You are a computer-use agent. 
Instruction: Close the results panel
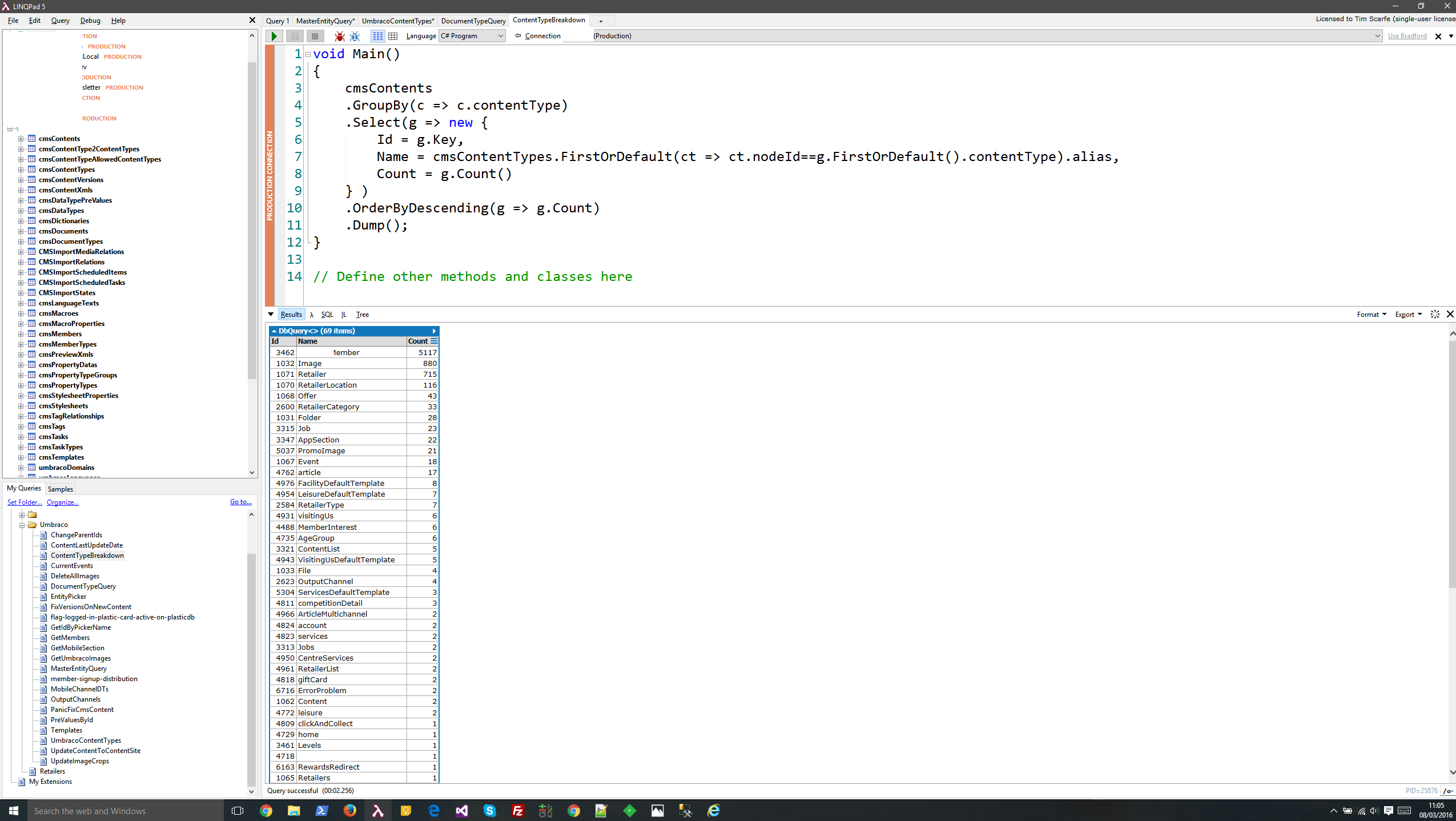tap(1450, 314)
